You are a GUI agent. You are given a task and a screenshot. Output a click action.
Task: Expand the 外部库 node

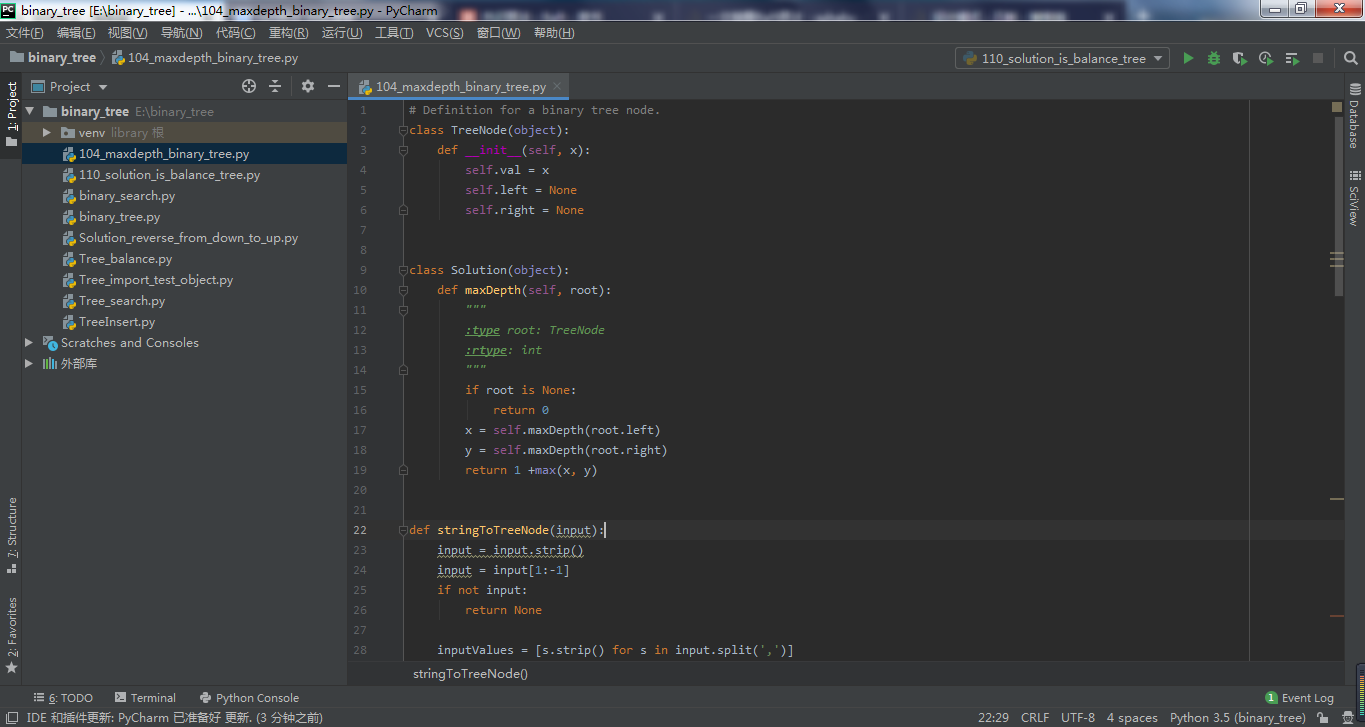tap(30, 364)
